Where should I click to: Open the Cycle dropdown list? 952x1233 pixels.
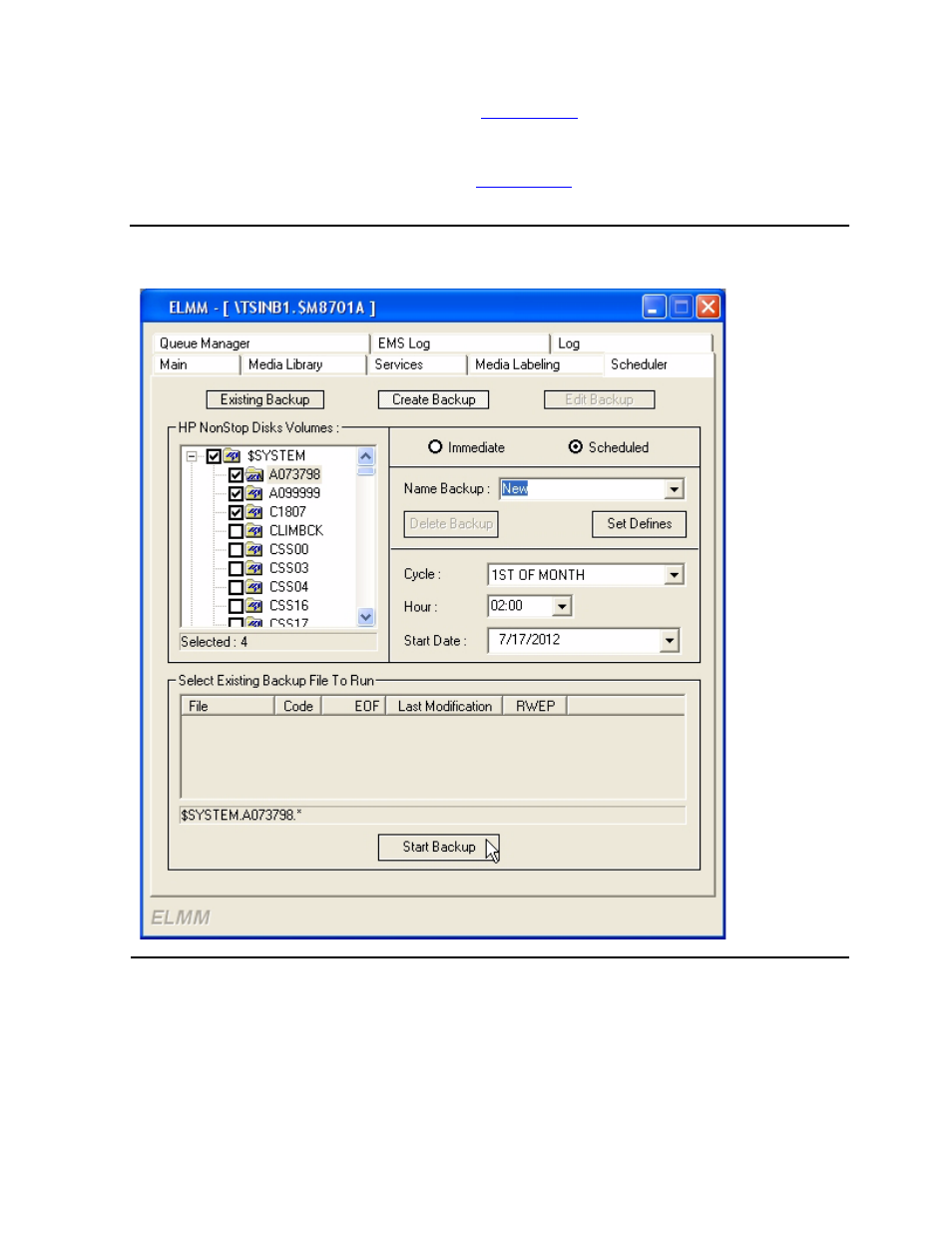point(675,575)
